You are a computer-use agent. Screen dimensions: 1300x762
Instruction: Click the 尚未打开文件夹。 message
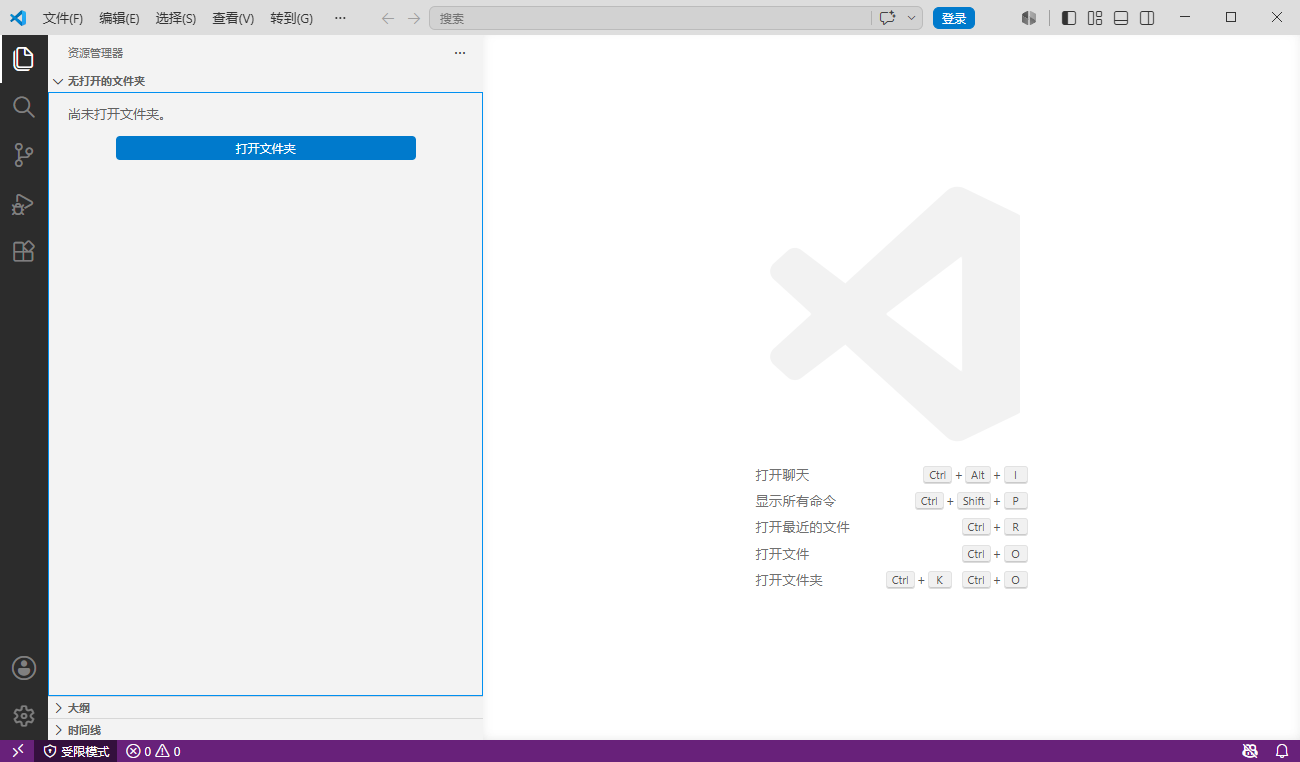click(x=117, y=114)
